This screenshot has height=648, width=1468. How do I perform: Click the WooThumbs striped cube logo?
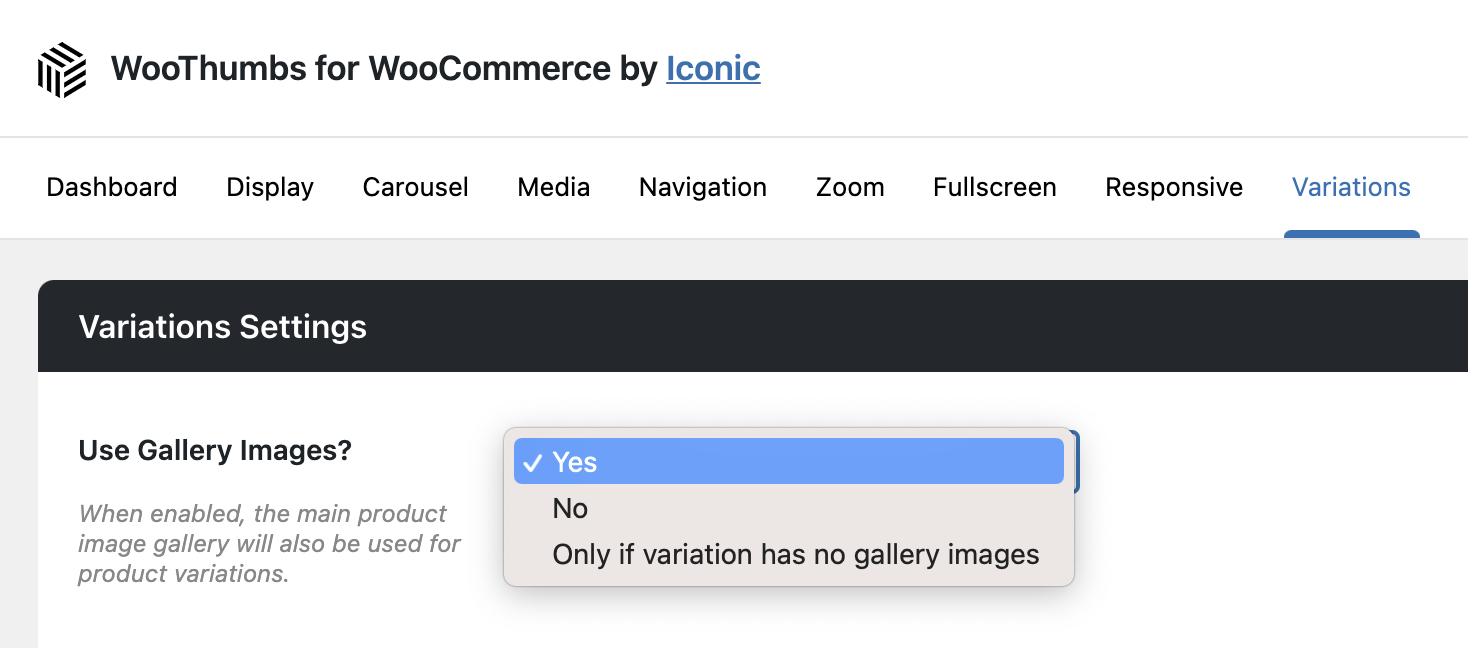click(x=62, y=69)
